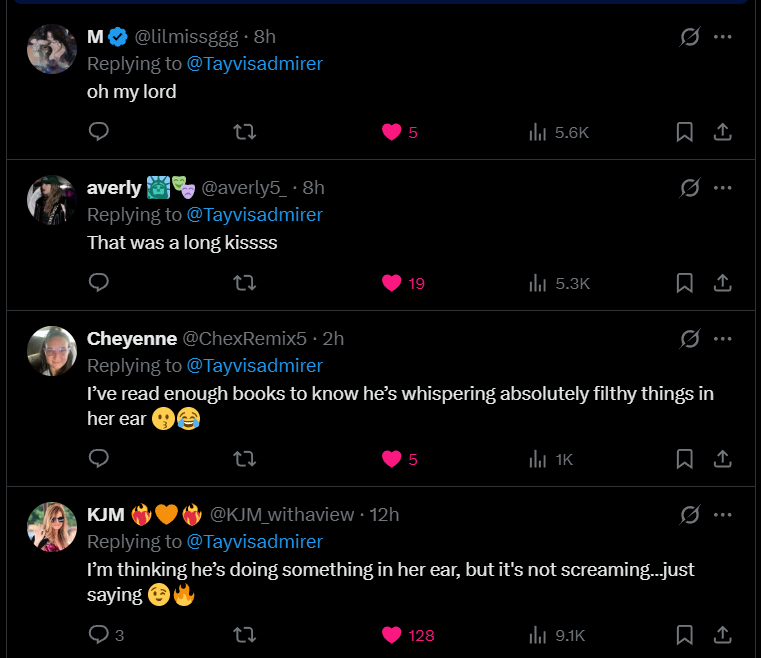Reply to KJM's tweet with 3 replies
761x658 pixels.
99,634
